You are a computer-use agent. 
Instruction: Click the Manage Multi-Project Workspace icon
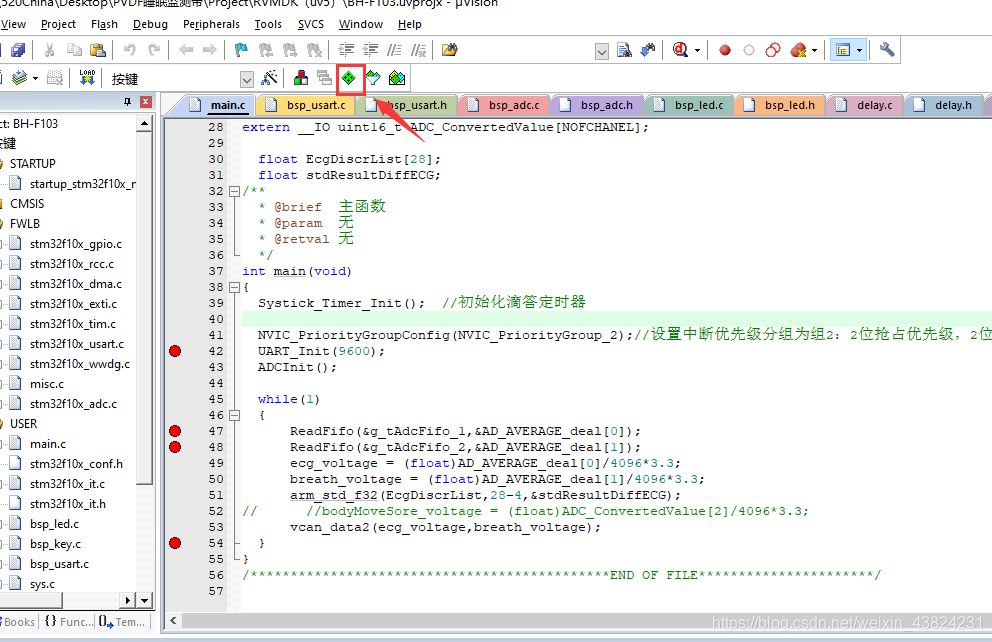pyautogui.click(x=325, y=78)
